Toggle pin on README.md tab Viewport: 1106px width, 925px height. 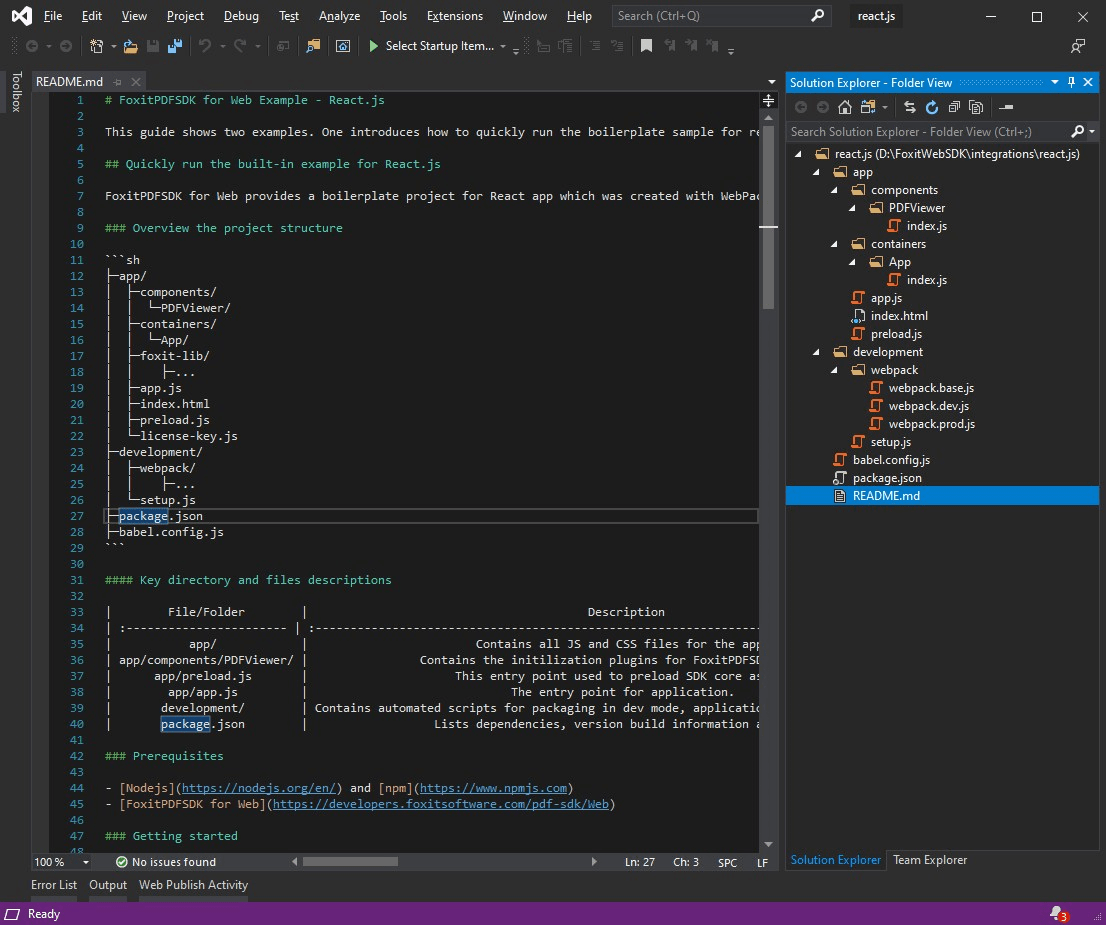pyautogui.click(x=118, y=82)
